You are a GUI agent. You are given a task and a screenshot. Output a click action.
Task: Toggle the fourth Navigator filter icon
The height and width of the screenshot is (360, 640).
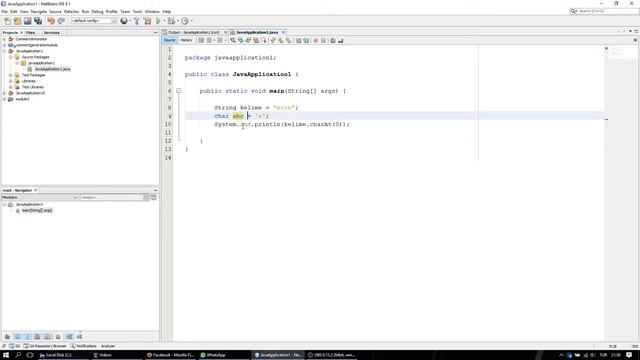coord(38,337)
